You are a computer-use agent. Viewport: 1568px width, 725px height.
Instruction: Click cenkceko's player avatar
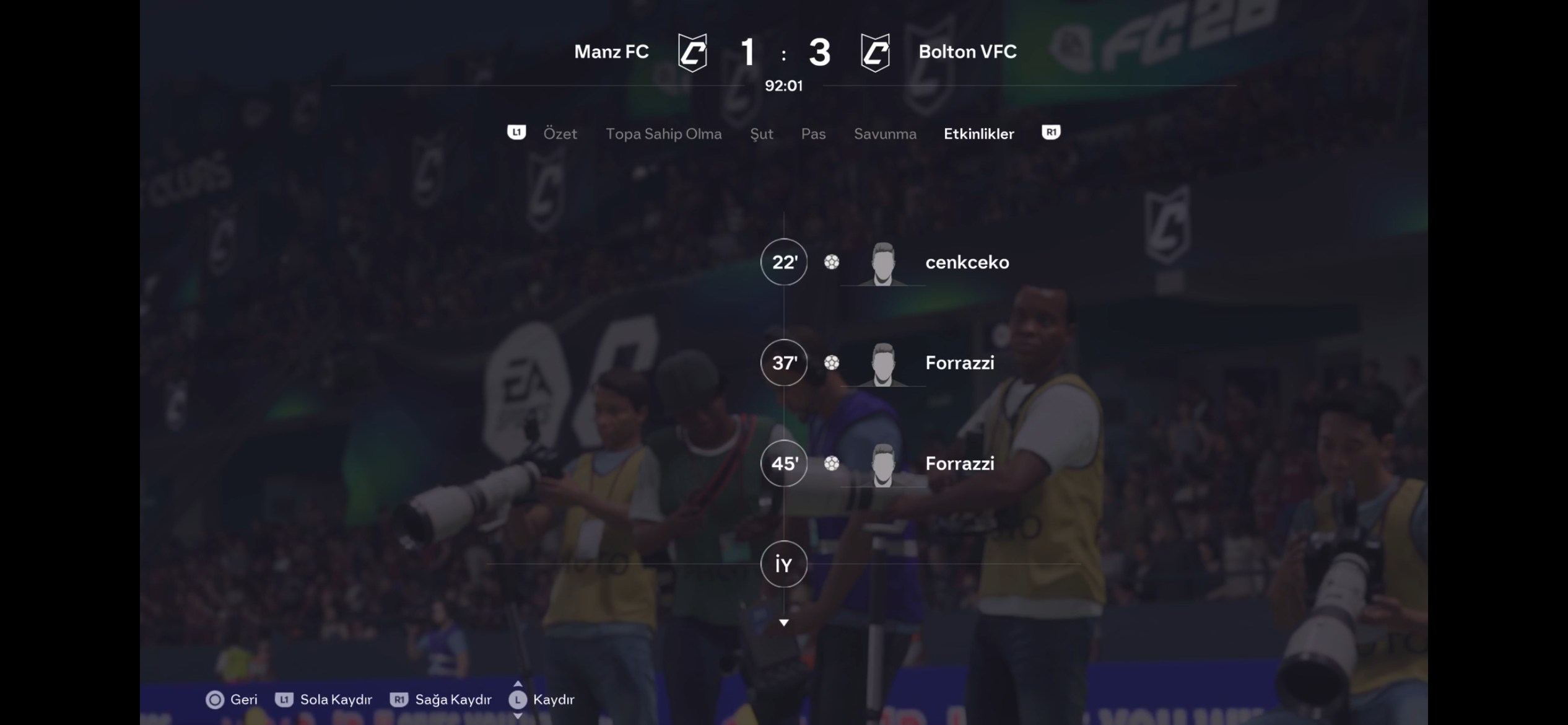pos(883,263)
